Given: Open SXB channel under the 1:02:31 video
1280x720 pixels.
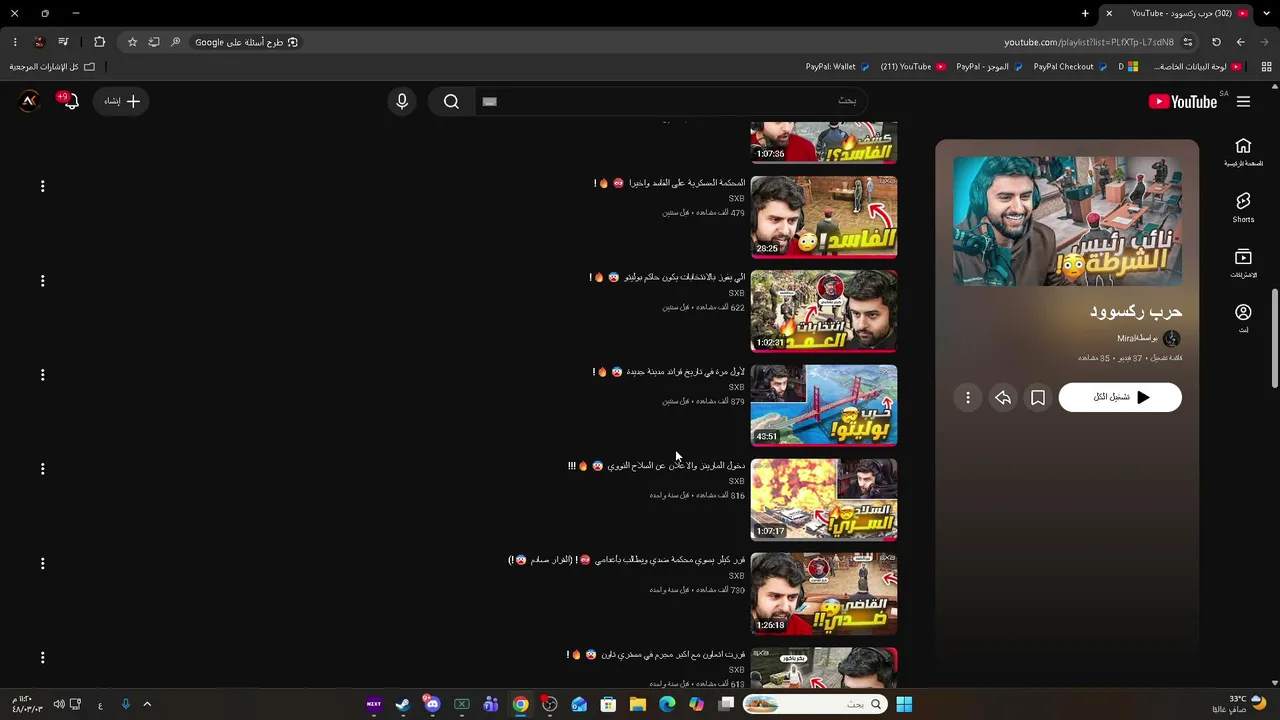Looking at the screenshot, I should point(737,293).
